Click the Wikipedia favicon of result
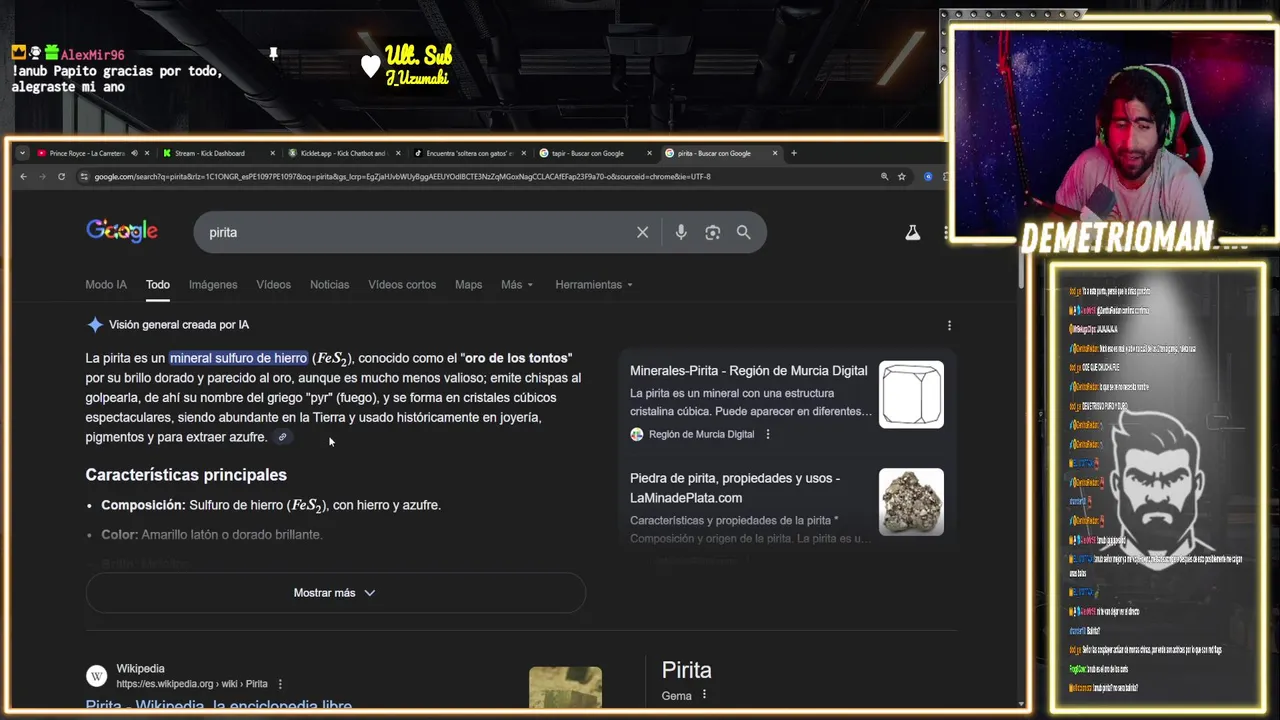Image resolution: width=1280 pixels, height=720 pixels. pyautogui.click(x=97, y=676)
